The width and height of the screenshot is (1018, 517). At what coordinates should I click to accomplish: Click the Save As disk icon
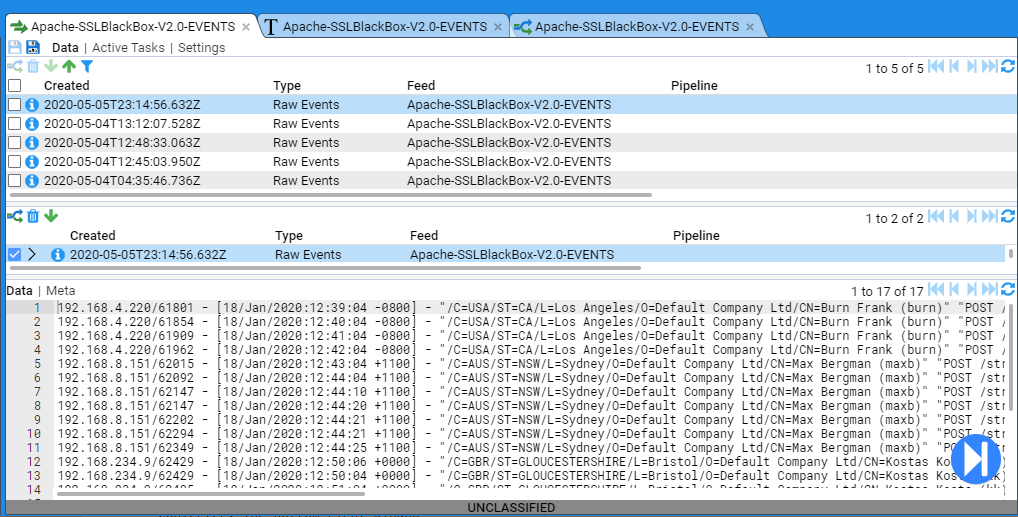(33, 48)
